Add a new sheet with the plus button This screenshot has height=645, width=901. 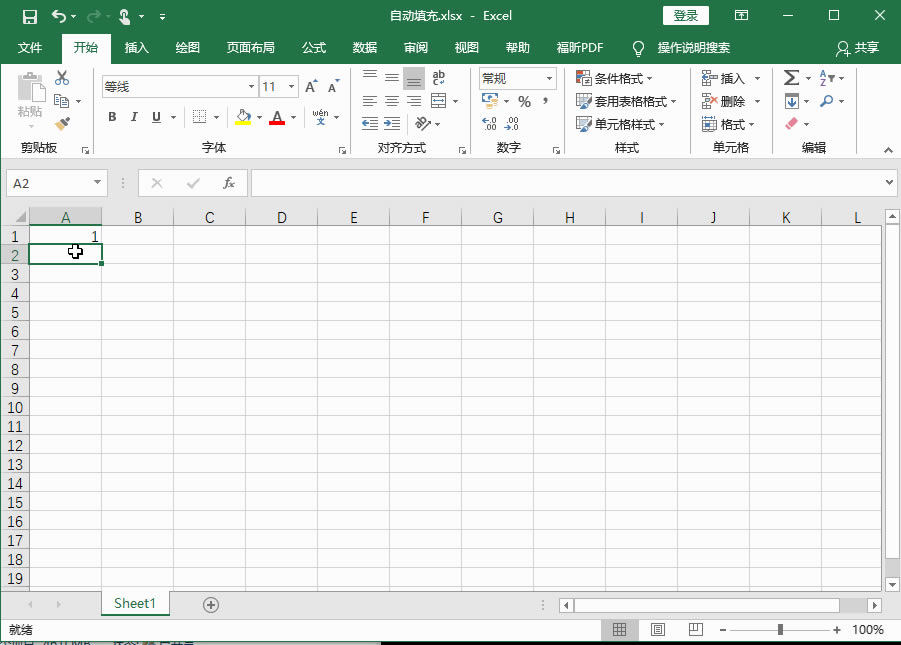pos(210,604)
